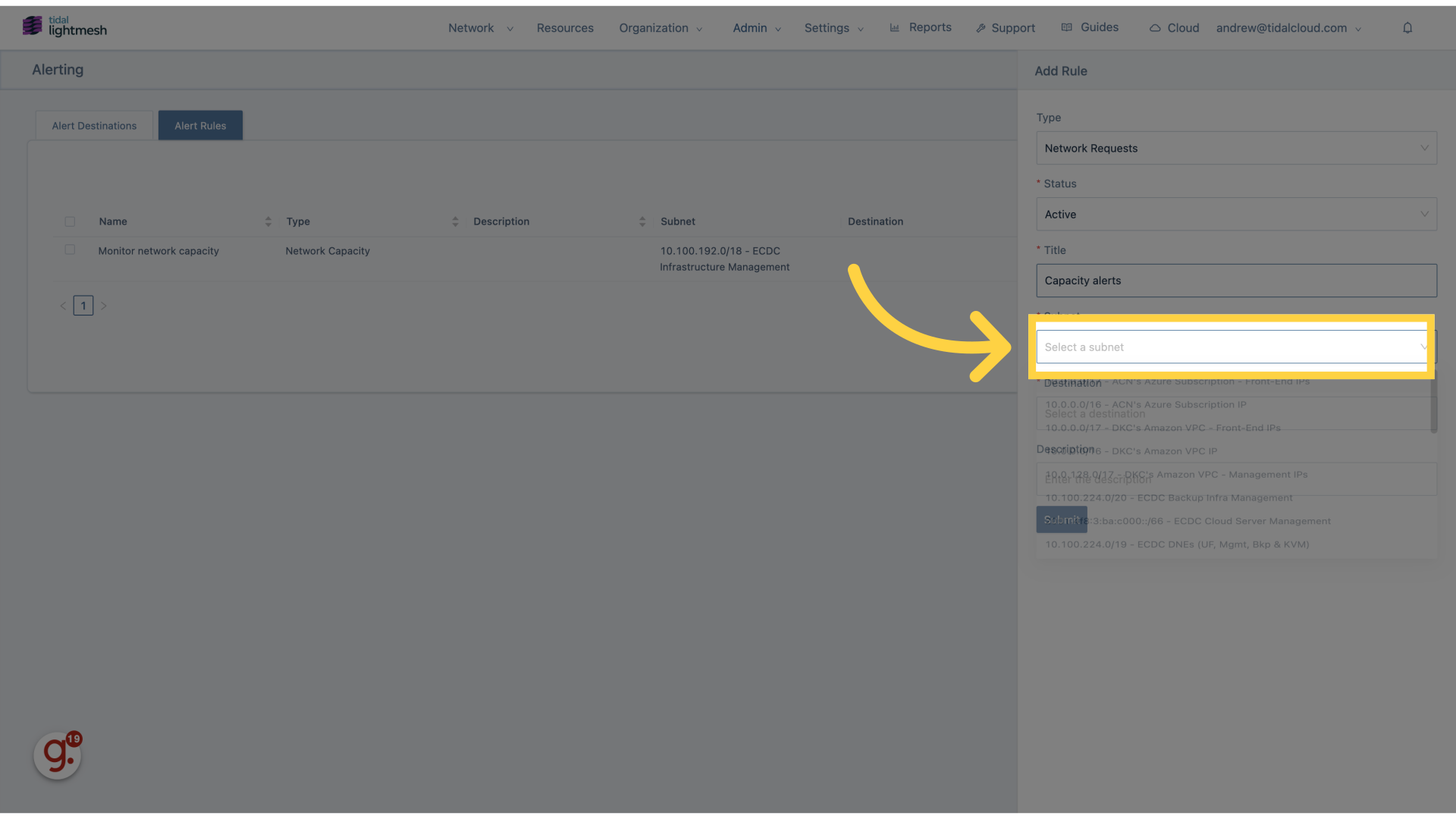Open the Status dropdown showing Active
The image size is (1456, 819).
[x=1236, y=214]
